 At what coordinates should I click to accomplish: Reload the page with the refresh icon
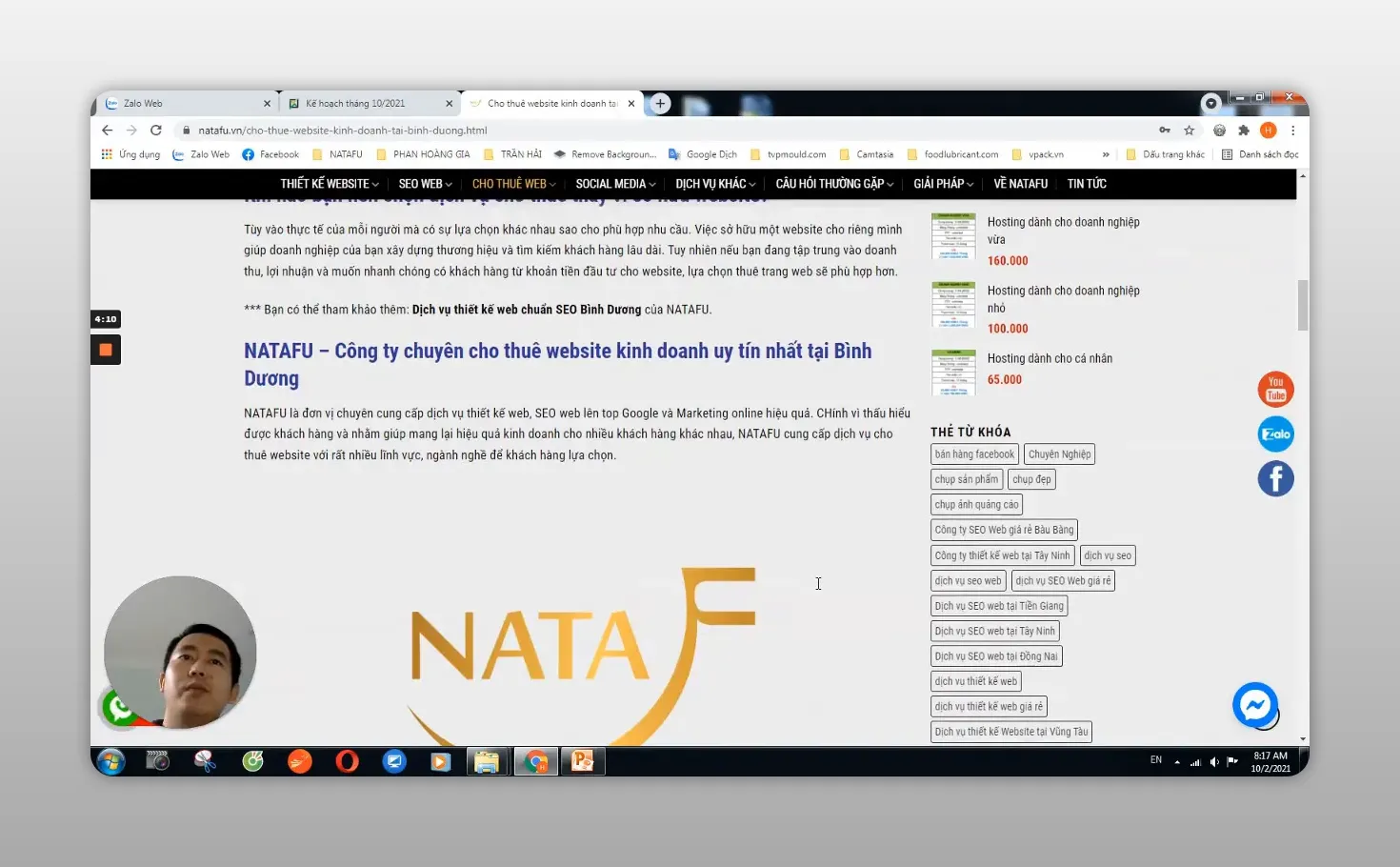point(156,131)
